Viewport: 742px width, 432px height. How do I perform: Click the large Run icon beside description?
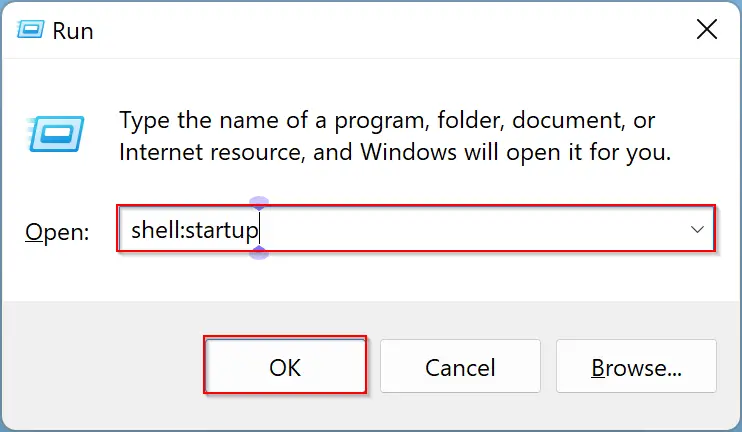(55, 134)
